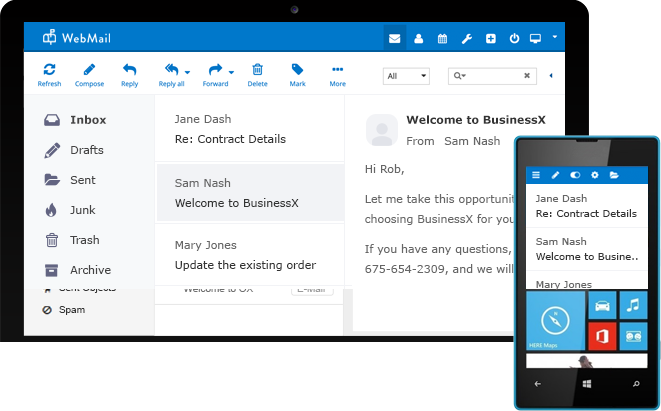Viewport: 661px width, 411px height.
Task: Delete the selected message with trash icon
Action: click(257, 70)
